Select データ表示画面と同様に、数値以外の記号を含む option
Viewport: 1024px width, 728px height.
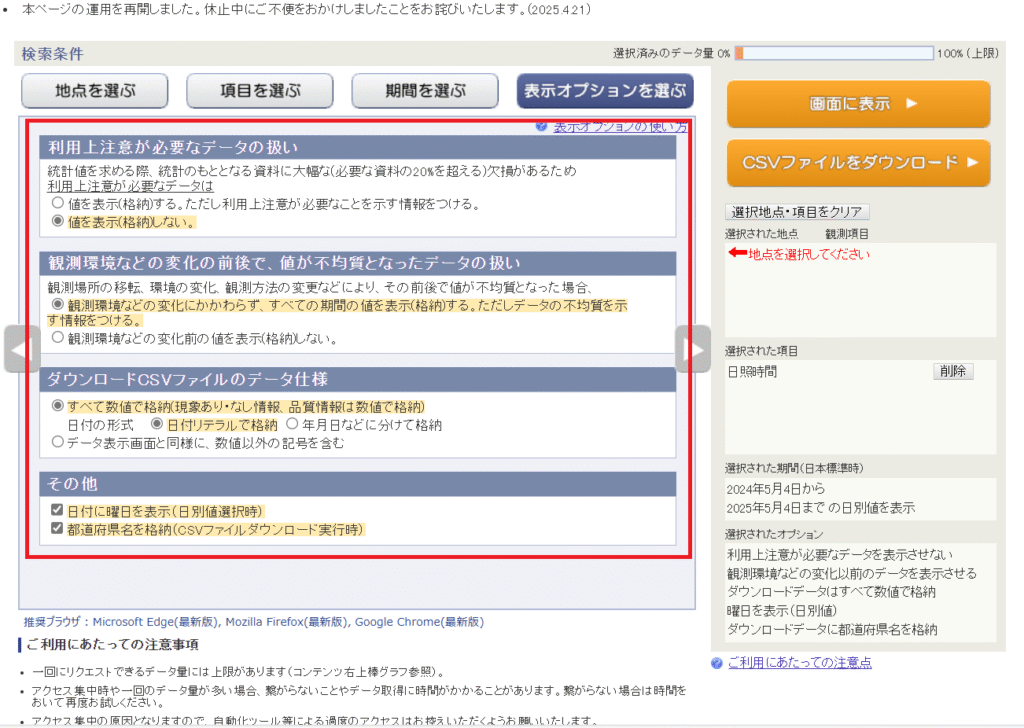tap(58, 441)
